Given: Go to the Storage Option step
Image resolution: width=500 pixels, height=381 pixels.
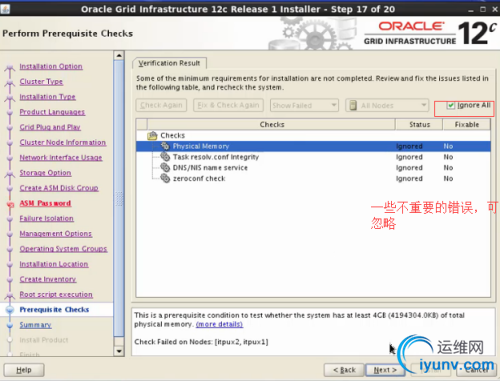Looking at the screenshot, I should pos(45,173).
